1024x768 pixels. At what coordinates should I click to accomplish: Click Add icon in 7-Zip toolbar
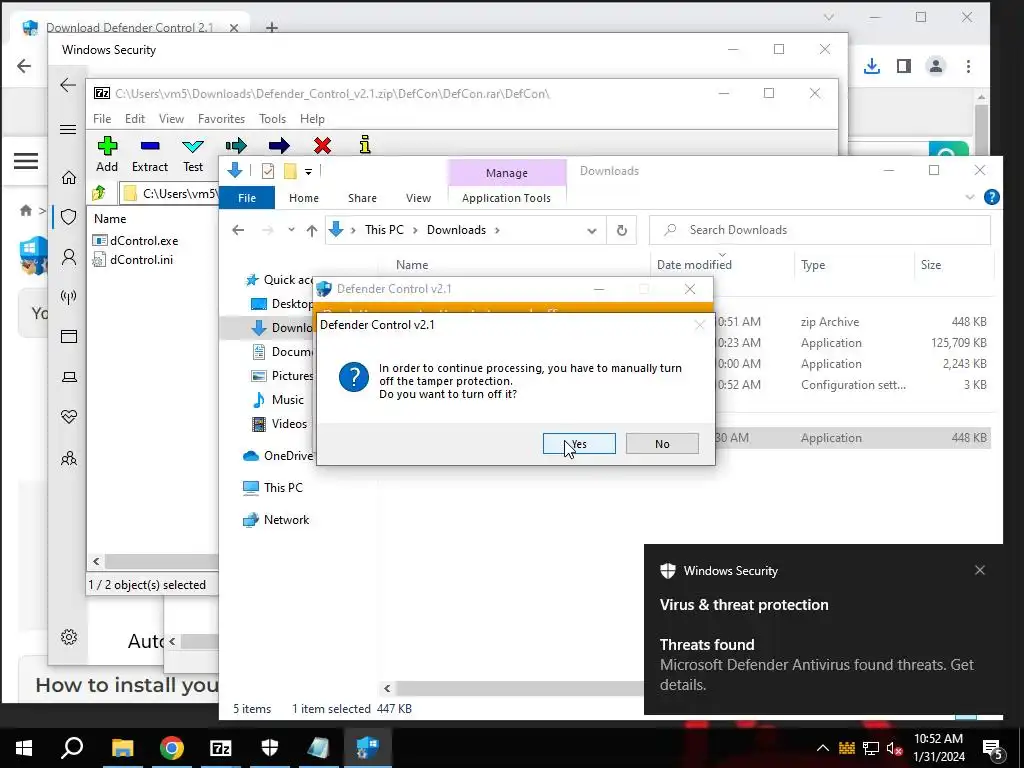107,146
